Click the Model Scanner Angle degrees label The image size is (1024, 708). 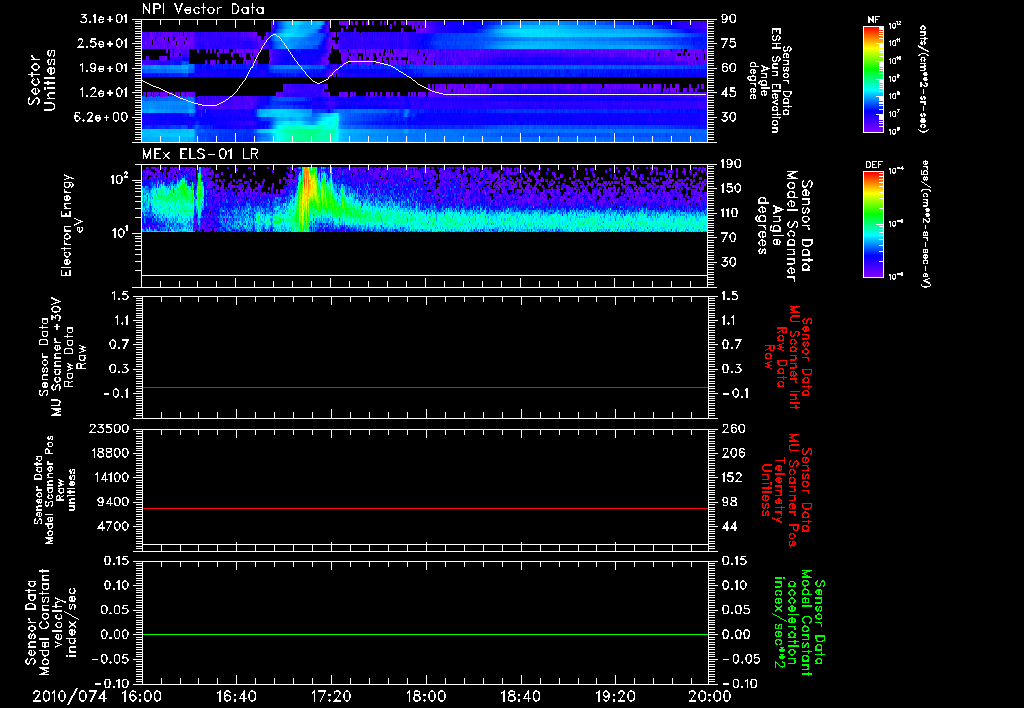pyautogui.click(x=784, y=226)
